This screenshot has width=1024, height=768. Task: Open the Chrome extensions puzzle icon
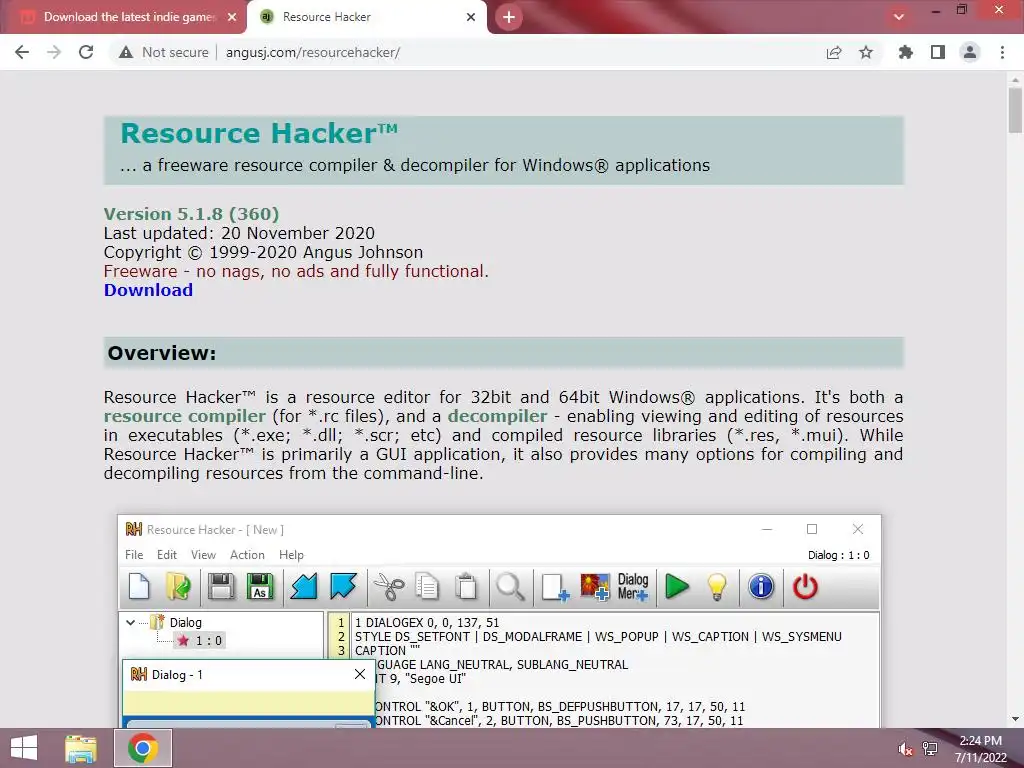click(905, 52)
